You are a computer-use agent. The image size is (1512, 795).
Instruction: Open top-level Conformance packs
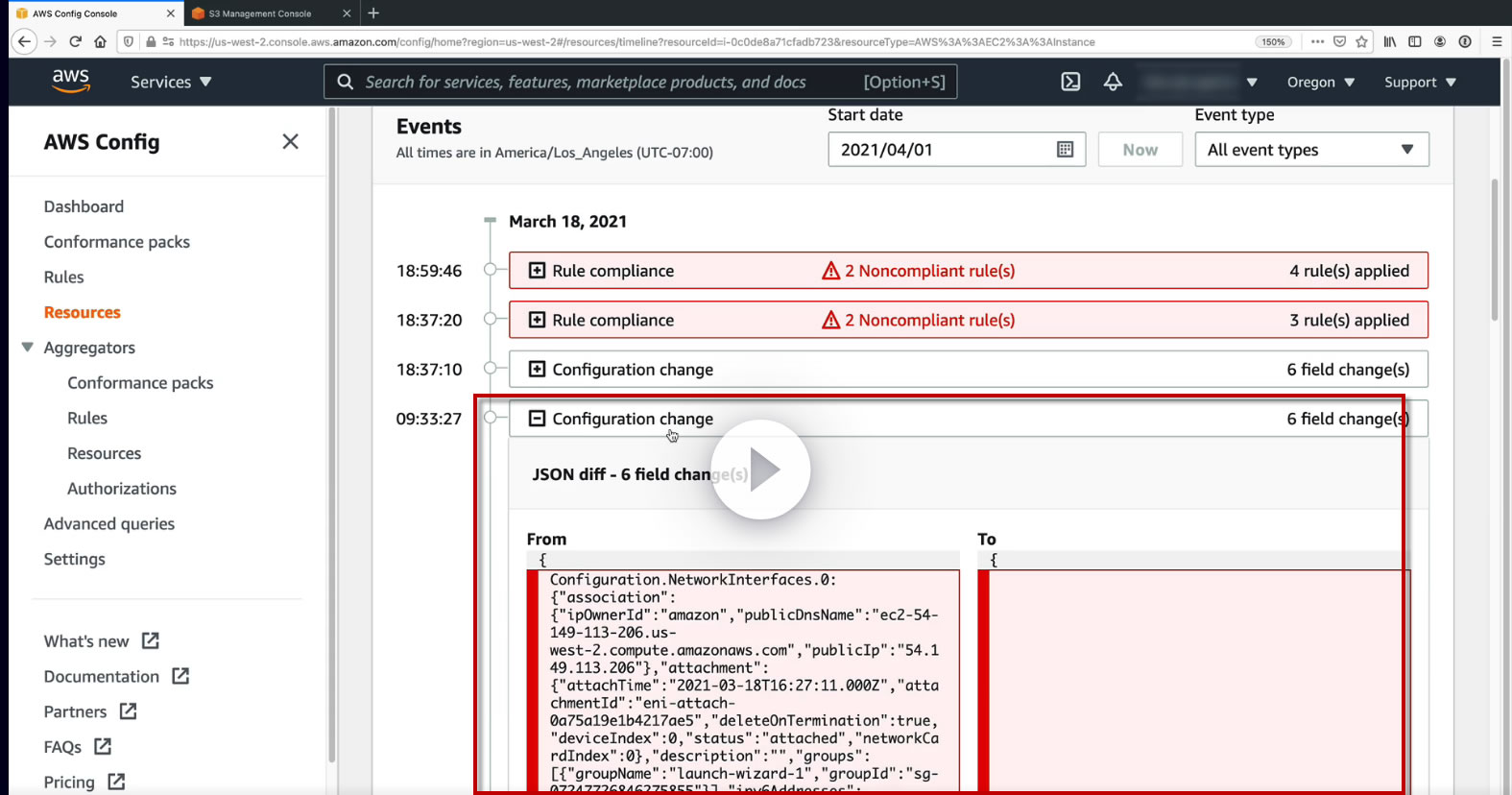[x=117, y=242]
